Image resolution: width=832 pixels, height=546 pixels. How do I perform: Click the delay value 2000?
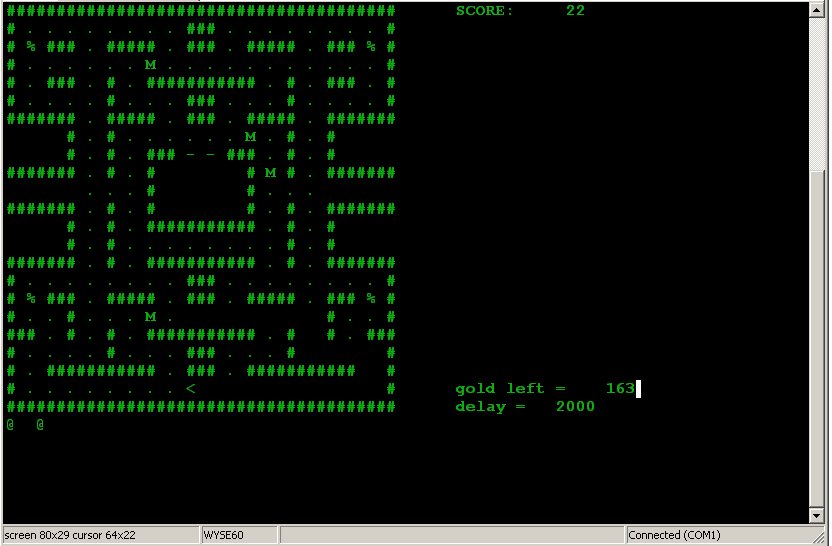[x=575, y=407]
